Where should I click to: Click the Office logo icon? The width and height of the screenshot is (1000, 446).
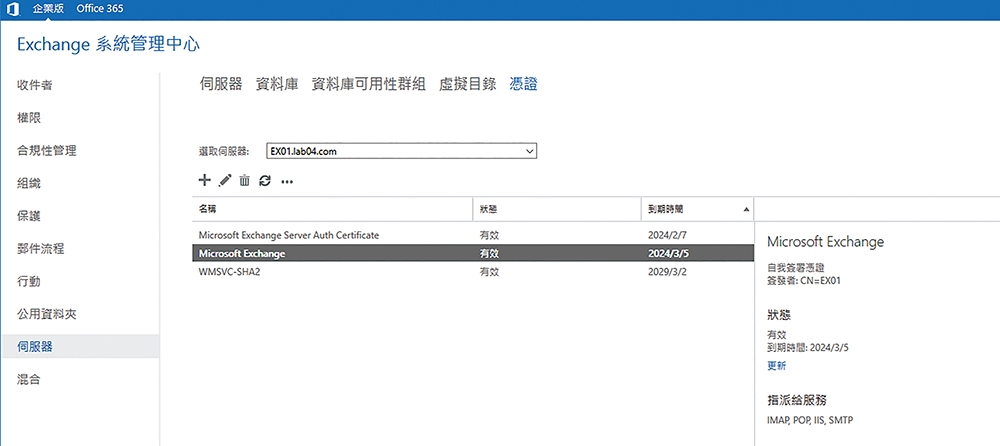coord(12,9)
